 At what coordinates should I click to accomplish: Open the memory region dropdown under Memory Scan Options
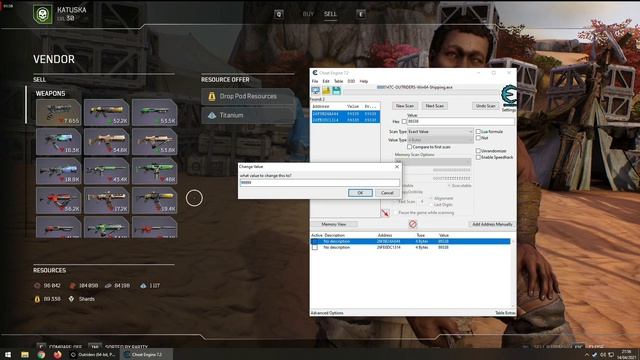(433, 162)
